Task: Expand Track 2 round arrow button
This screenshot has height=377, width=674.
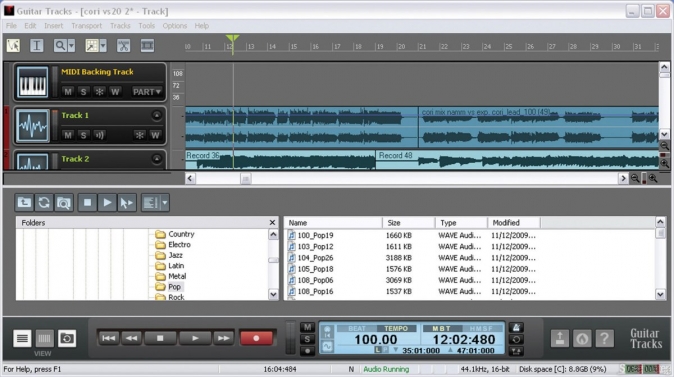Action: (156, 159)
